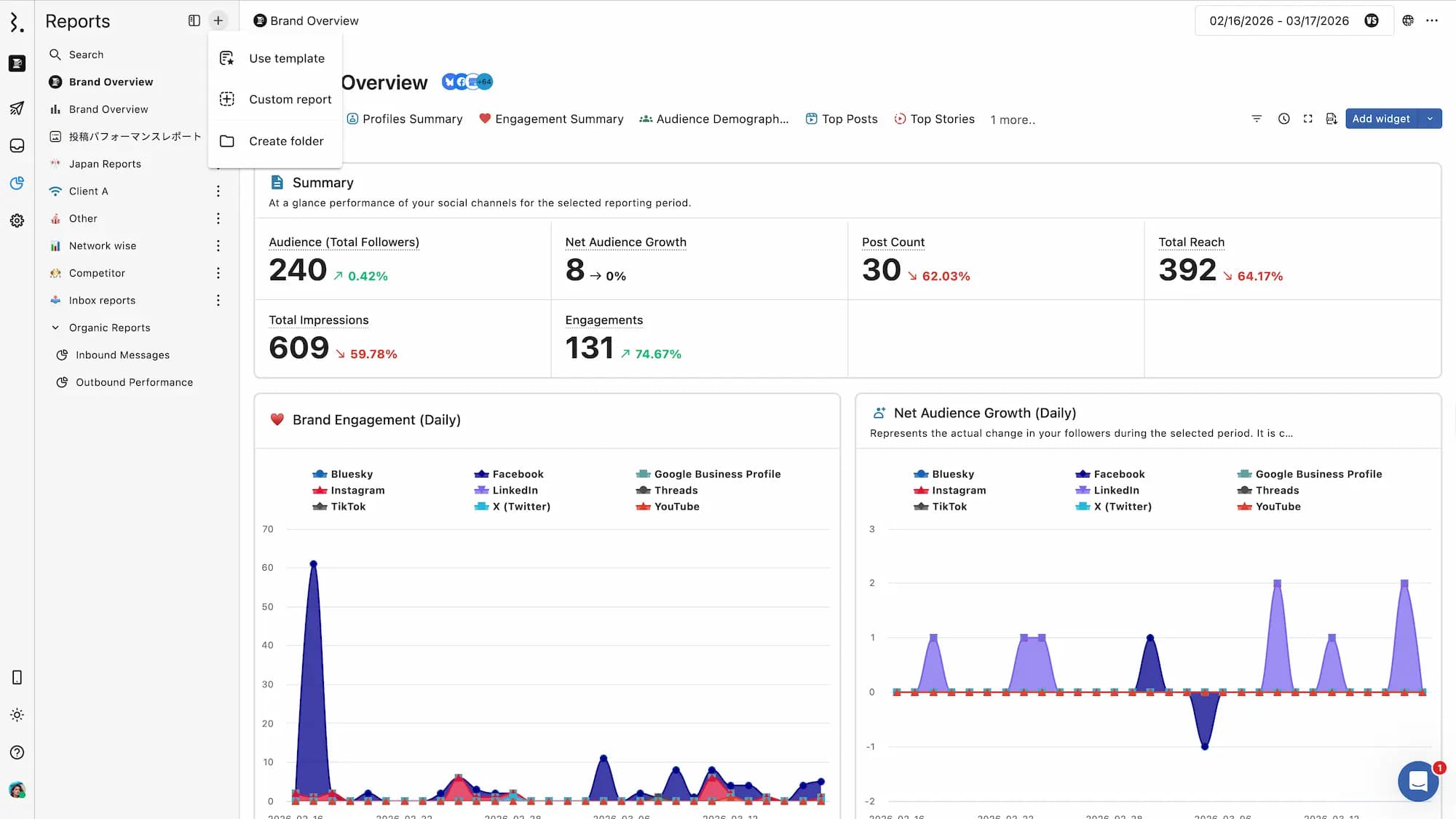Click the Add widget button
The width and height of the screenshot is (1456, 819).
[1381, 119]
